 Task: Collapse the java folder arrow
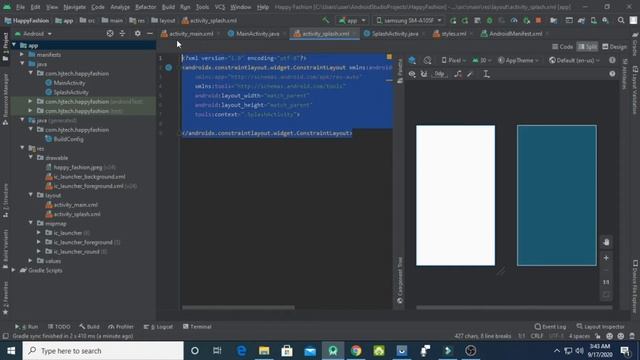click(x=22, y=64)
